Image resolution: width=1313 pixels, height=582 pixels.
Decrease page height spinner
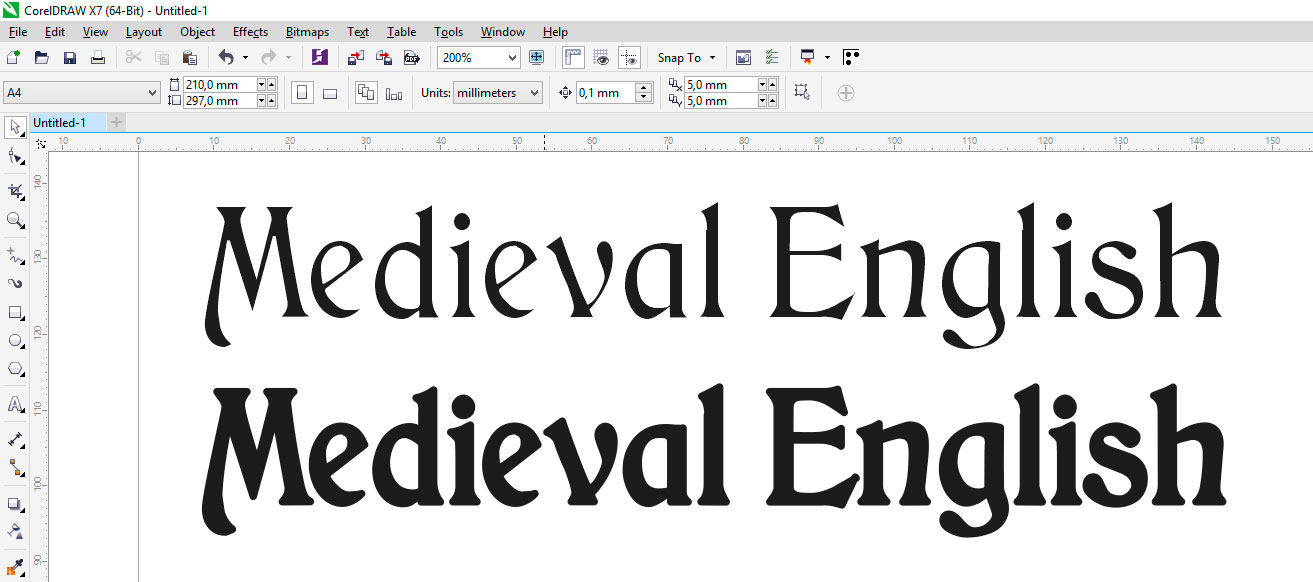[262, 103]
